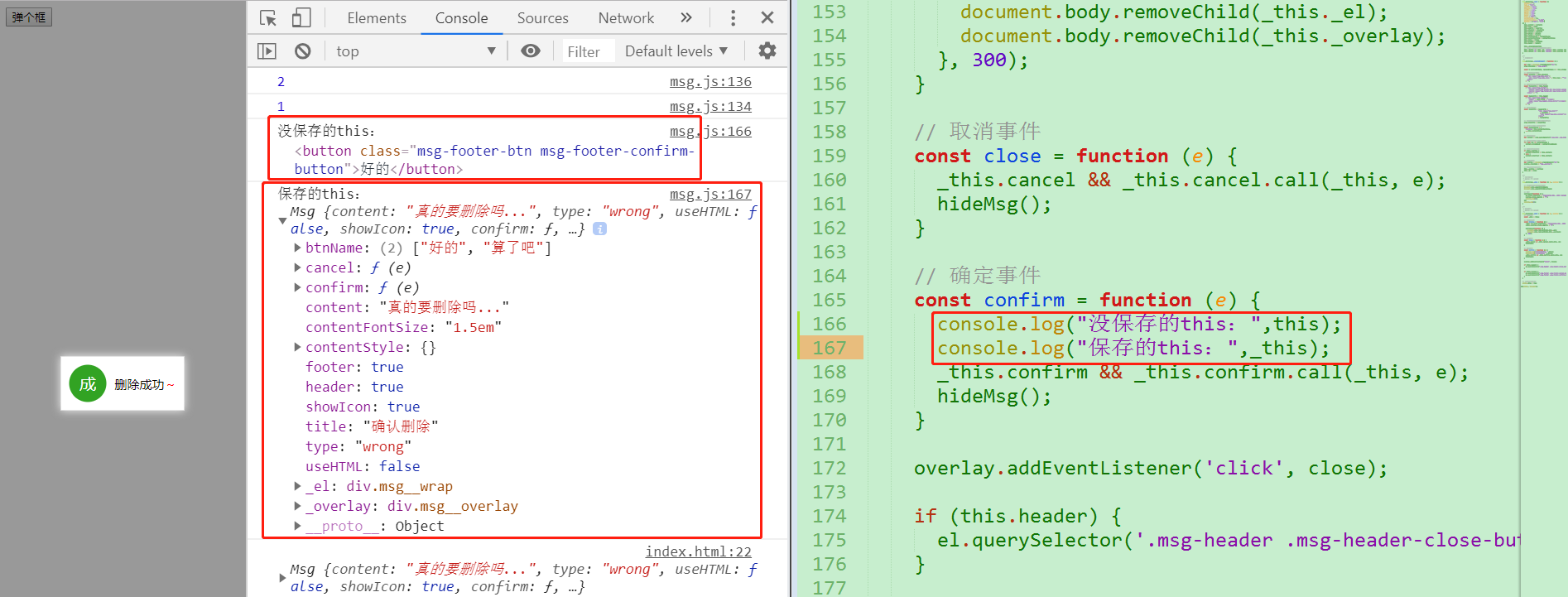Viewport: 1568px width, 597px height.
Task: Click the contentFontSize "1.5em" value
Action: pyautogui.click(x=473, y=327)
